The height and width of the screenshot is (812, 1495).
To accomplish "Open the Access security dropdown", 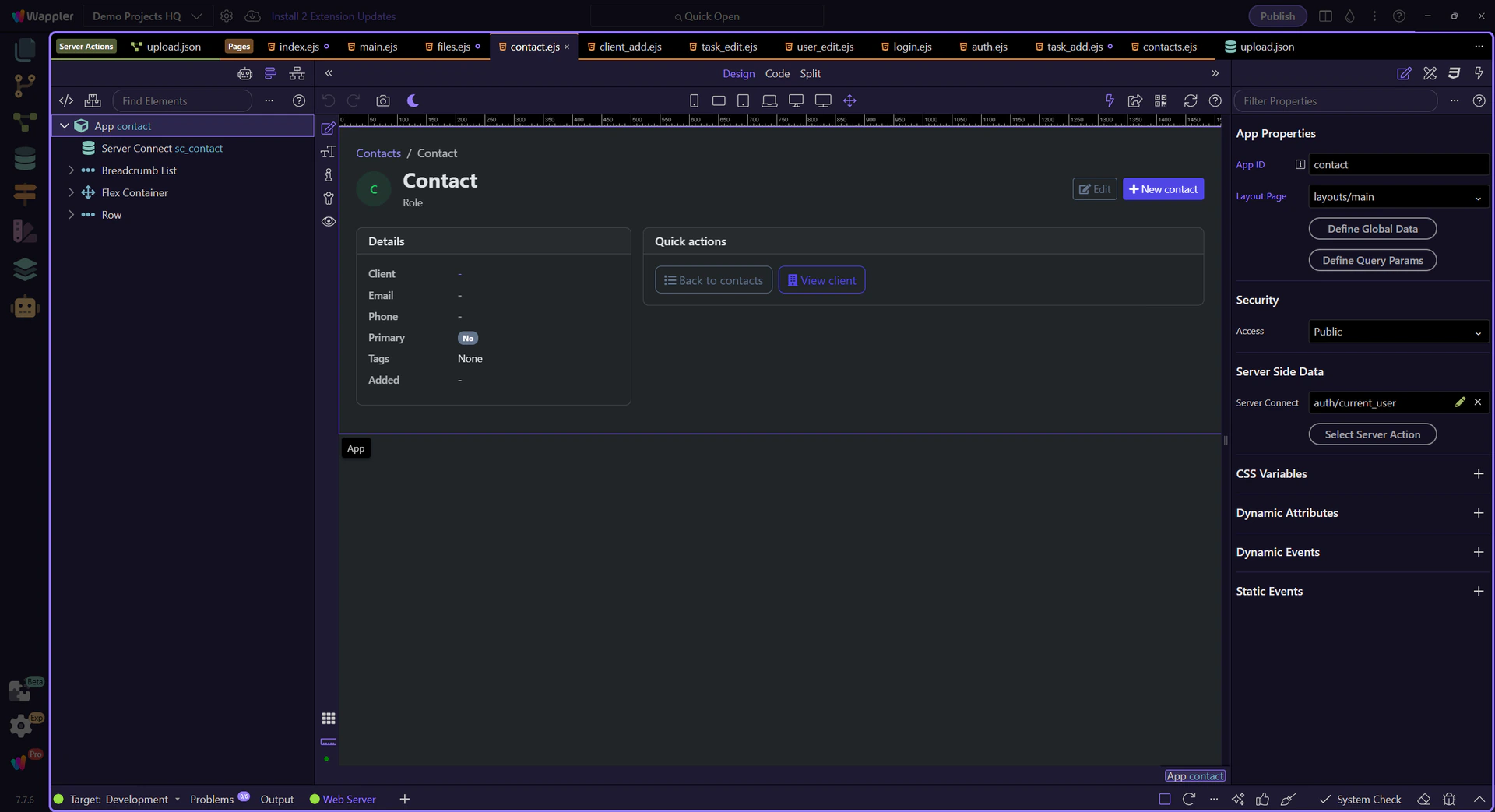I will (x=1398, y=332).
